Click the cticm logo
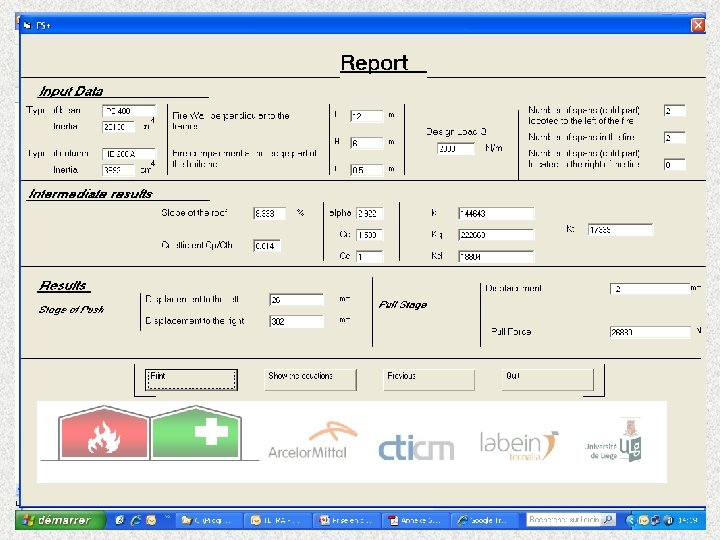Screen dimensions: 720x540 pos(416,448)
